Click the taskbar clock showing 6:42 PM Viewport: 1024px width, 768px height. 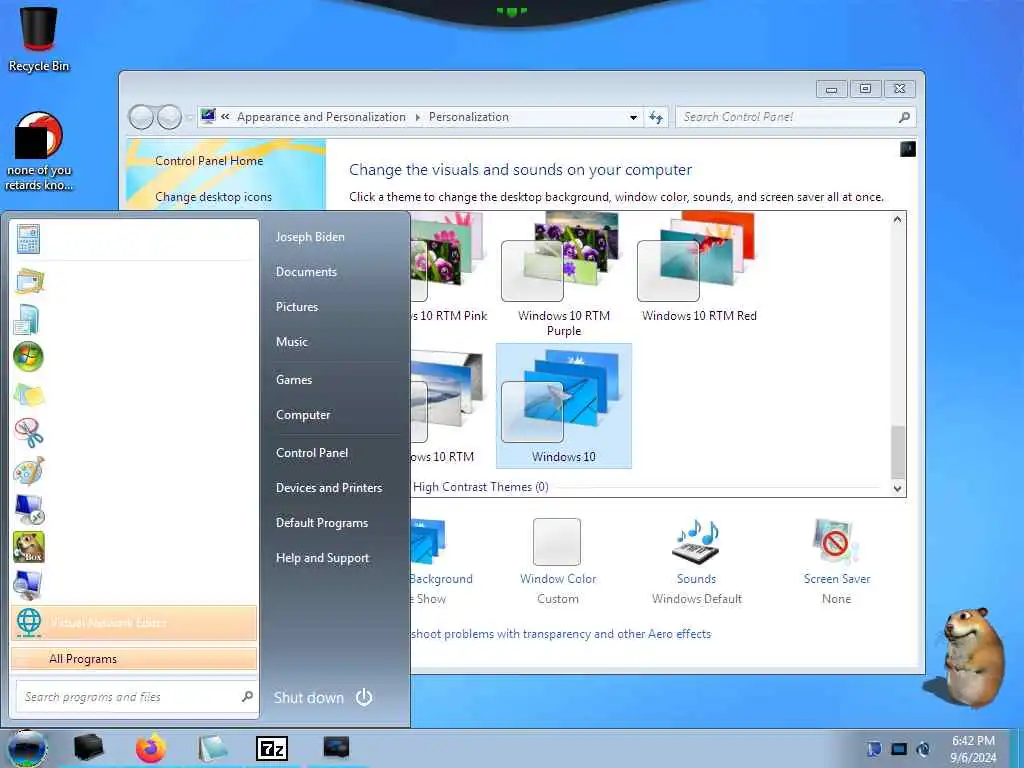(973, 749)
